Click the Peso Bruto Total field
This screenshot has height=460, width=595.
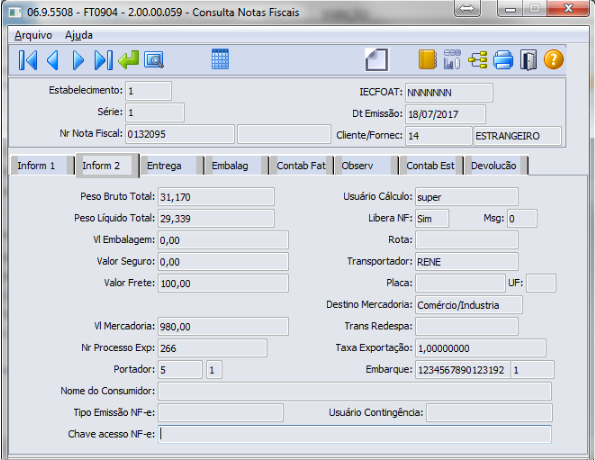216,197
